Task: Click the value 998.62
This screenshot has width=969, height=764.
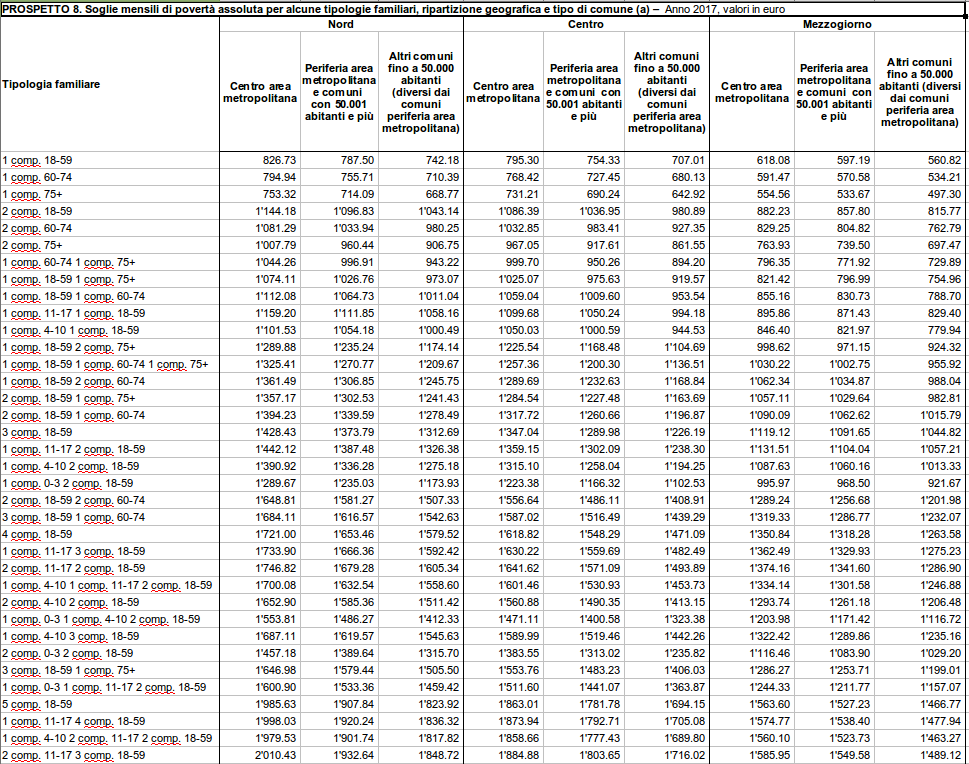Action: click(x=773, y=347)
